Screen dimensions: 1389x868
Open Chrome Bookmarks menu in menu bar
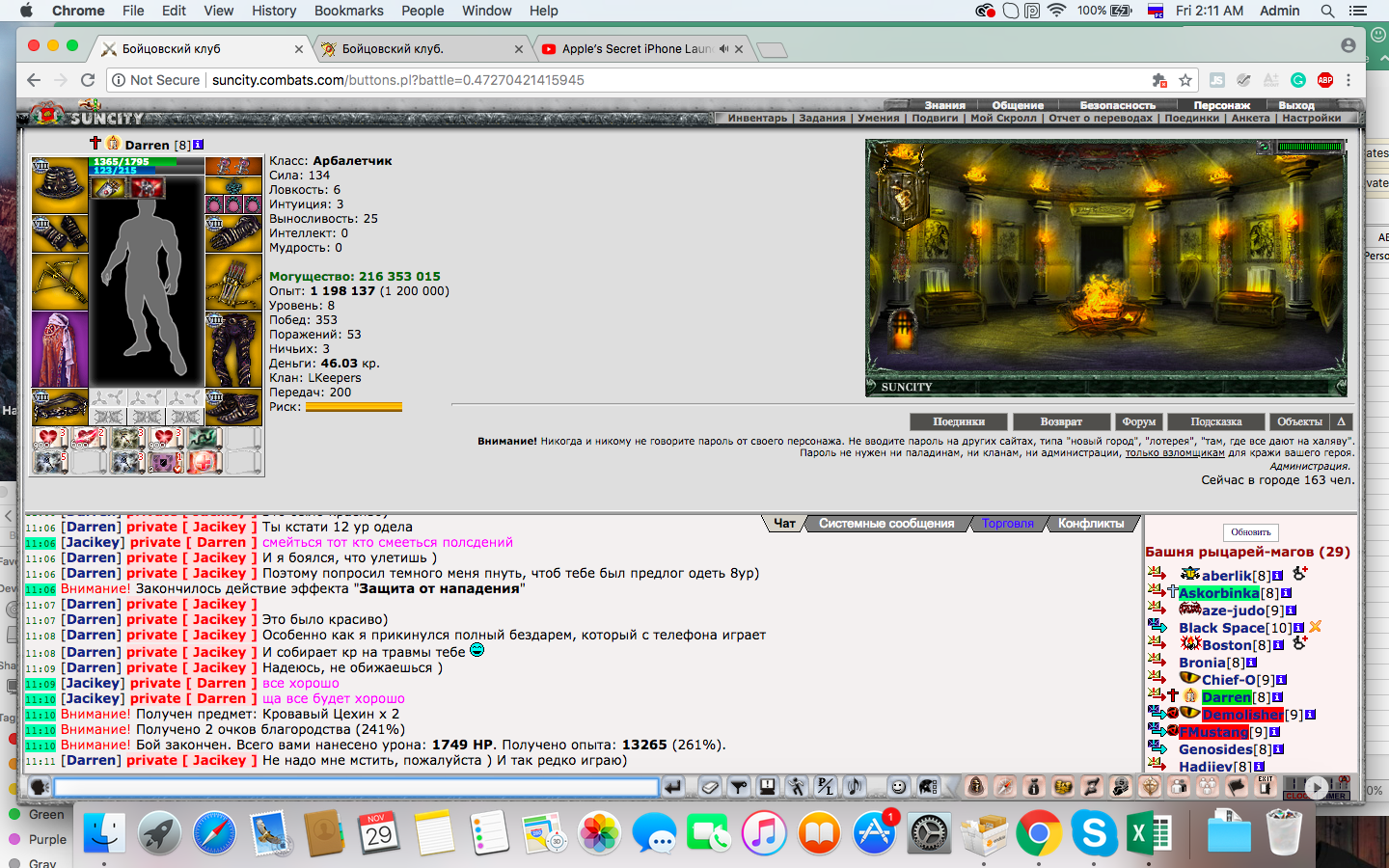pos(348,11)
